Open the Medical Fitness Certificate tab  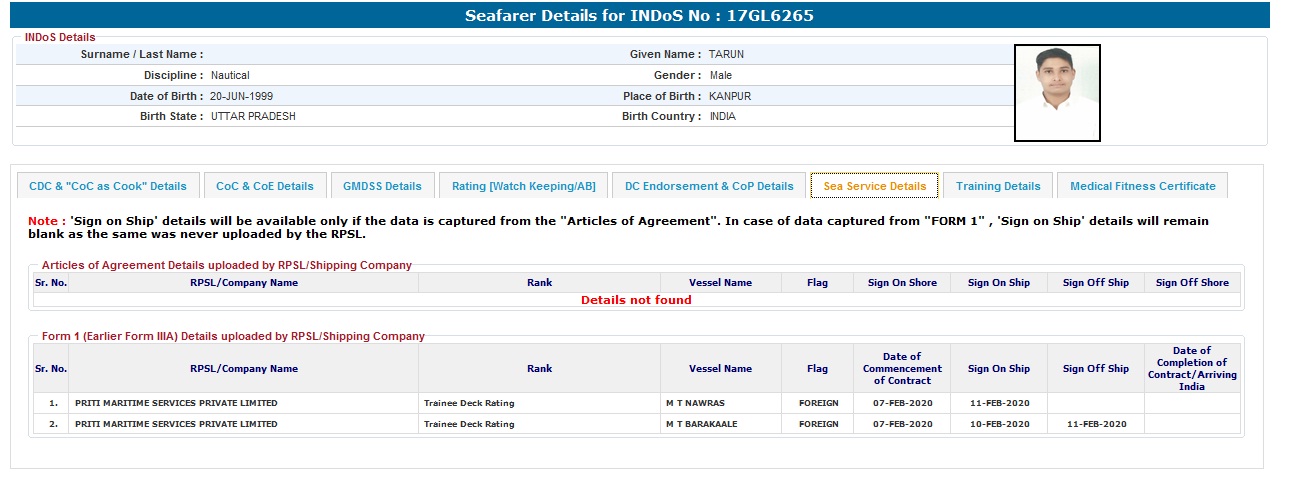point(1142,186)
